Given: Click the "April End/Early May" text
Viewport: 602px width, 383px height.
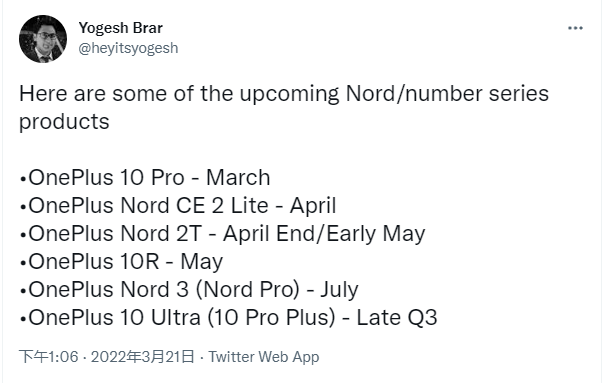Looking at the screenshot, I should coord(324,234).
